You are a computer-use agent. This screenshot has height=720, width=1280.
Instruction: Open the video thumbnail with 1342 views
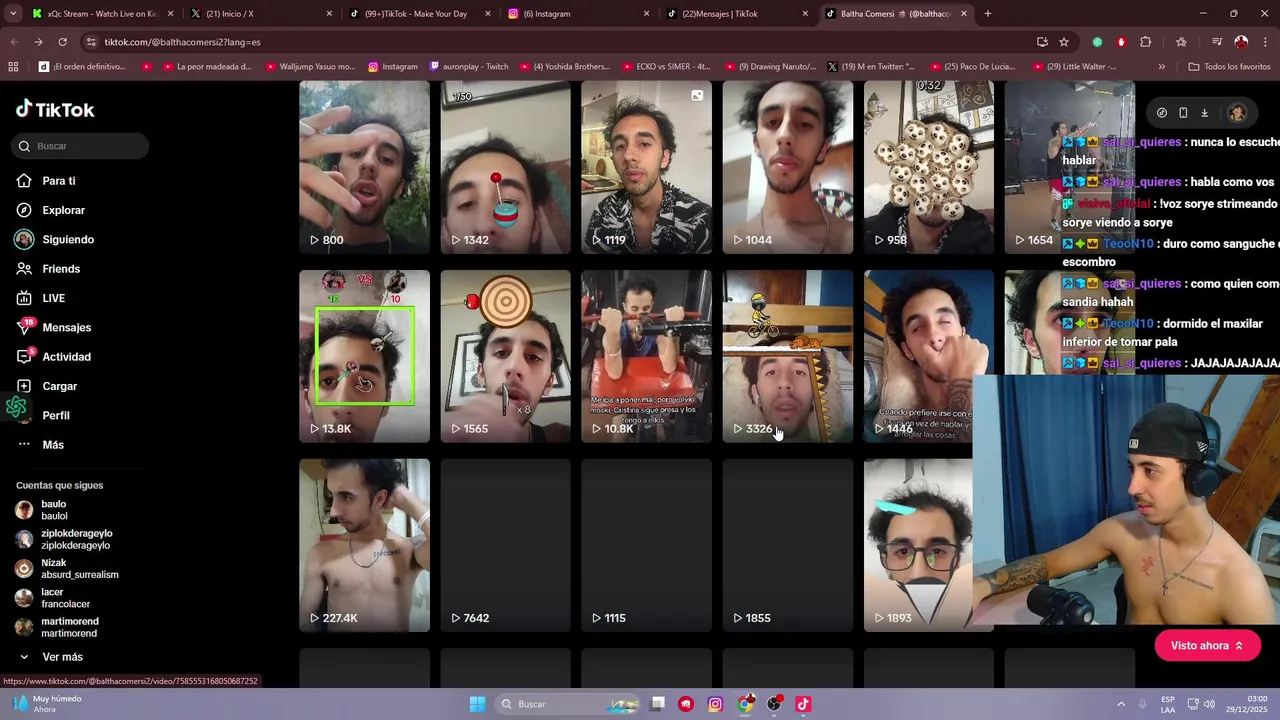[505, 167]
